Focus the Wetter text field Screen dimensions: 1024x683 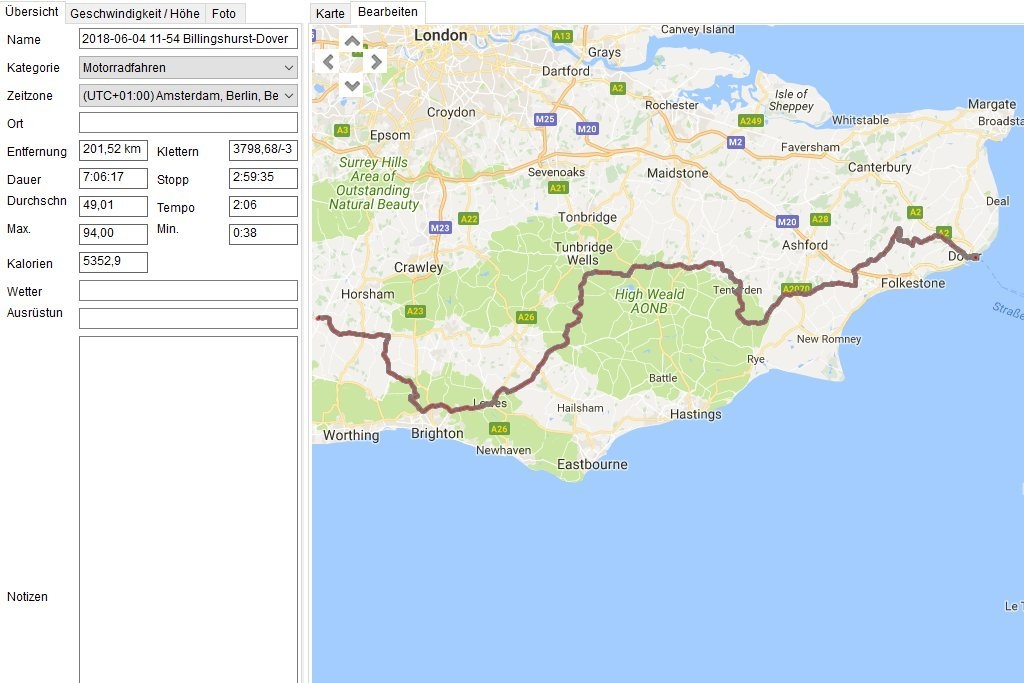[x=188, y=291]
